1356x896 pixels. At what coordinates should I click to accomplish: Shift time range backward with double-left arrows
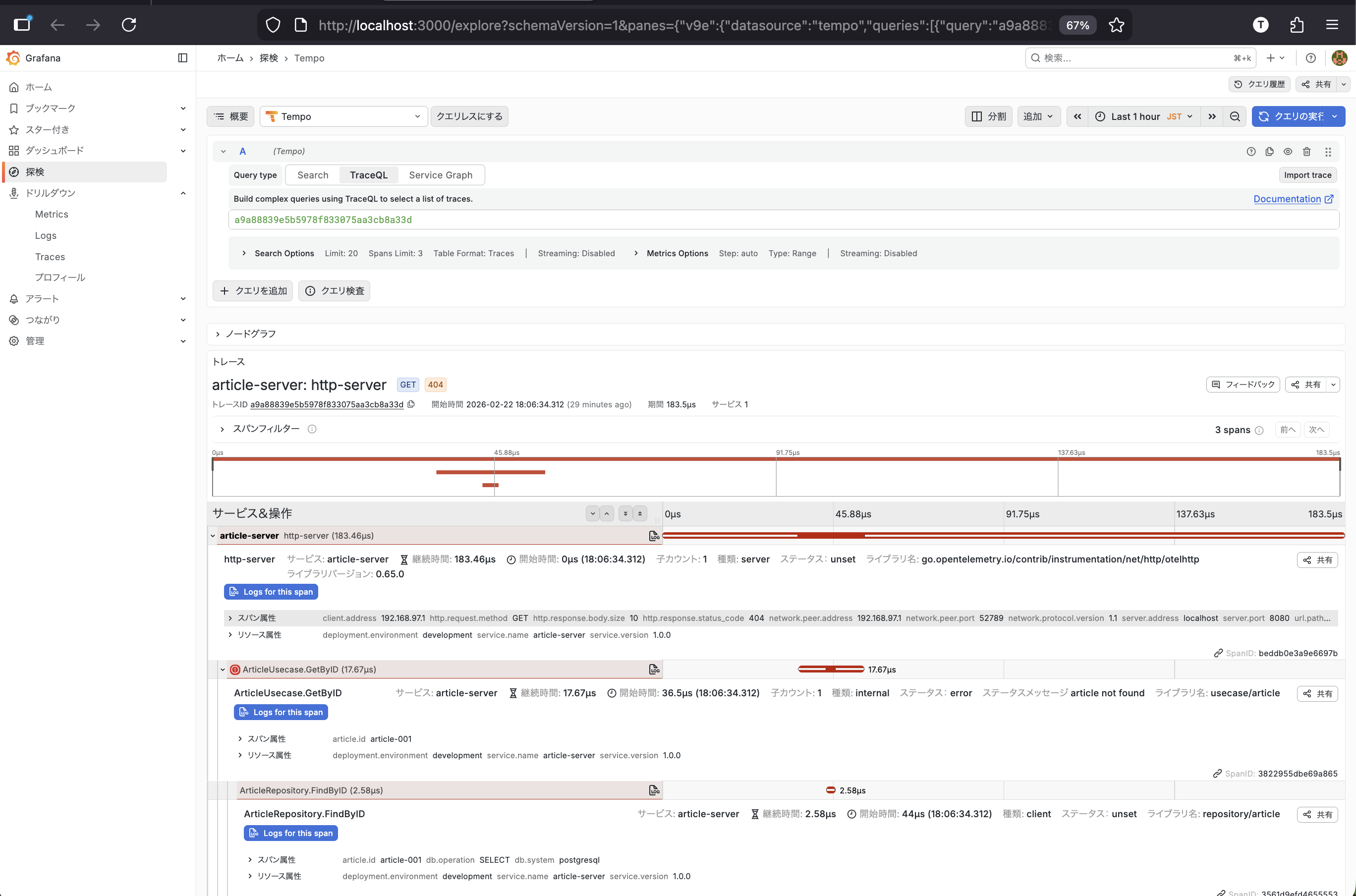click(x=1077, y=116)
